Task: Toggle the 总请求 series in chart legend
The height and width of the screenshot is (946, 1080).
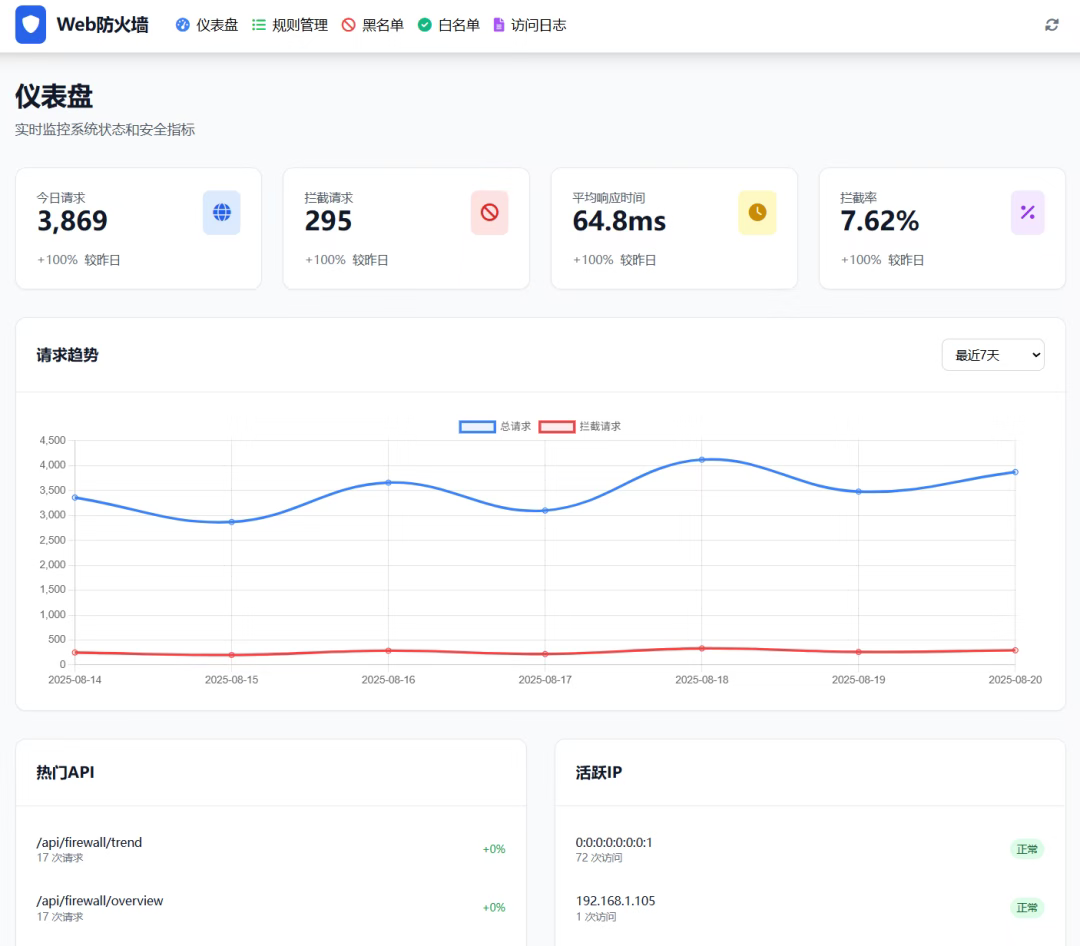Action: point(496,426)
